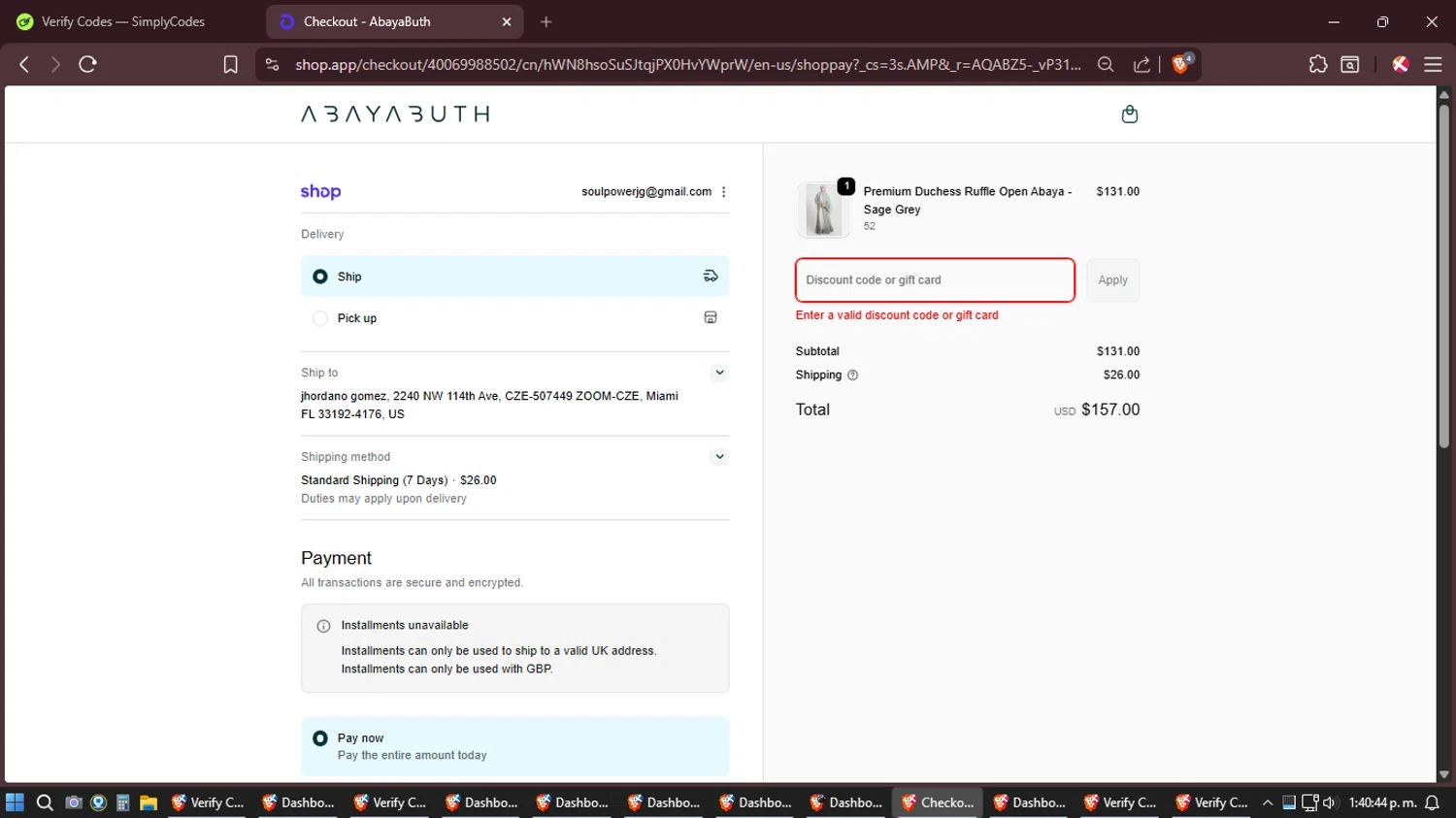
Task: Open the Premium Duchess Ruffle Abaya thumbnail
Action: 823,209
